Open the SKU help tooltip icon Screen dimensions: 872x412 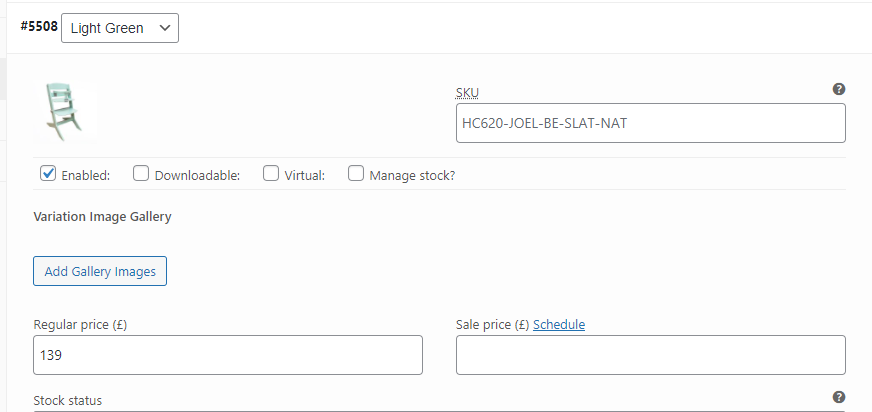pos(839,89)
